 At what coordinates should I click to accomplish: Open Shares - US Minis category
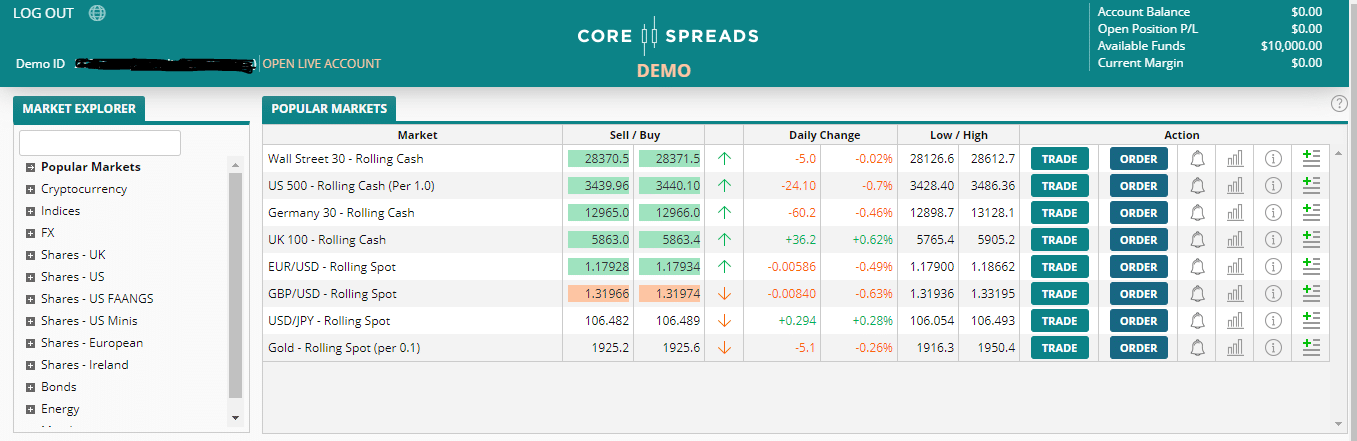pyautogui.click(x=89, y=321)
